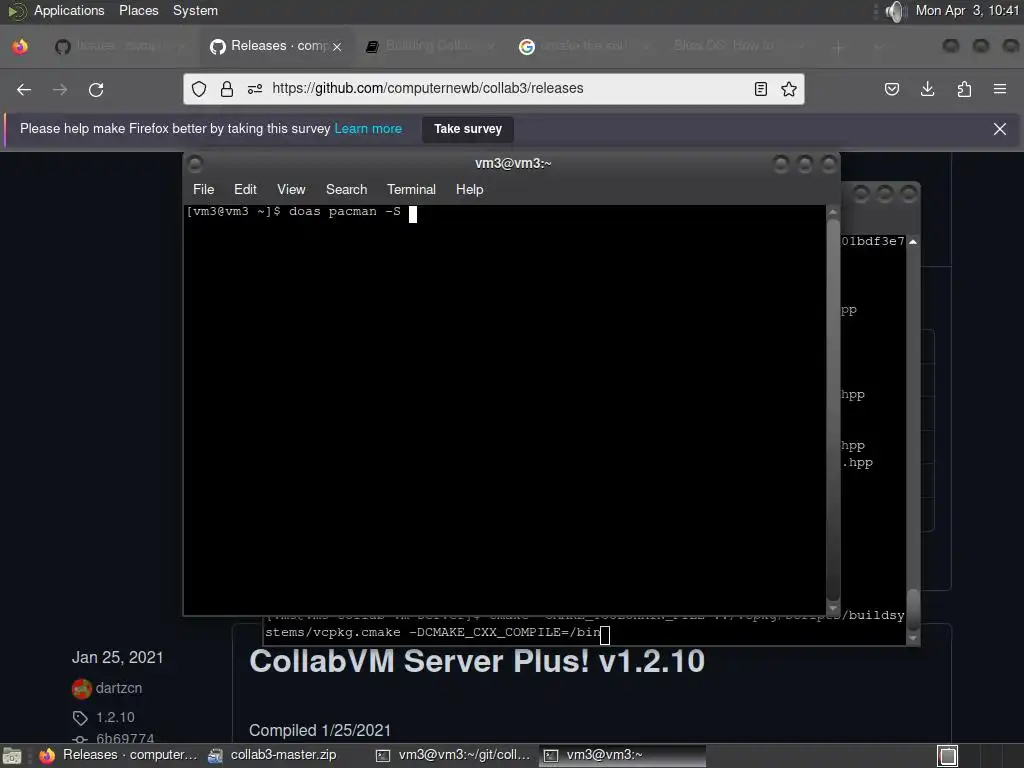Screen dimensions: 1024x768
Task: Go back in Firefox using the back arrow
Action: [x=24, y=89]
